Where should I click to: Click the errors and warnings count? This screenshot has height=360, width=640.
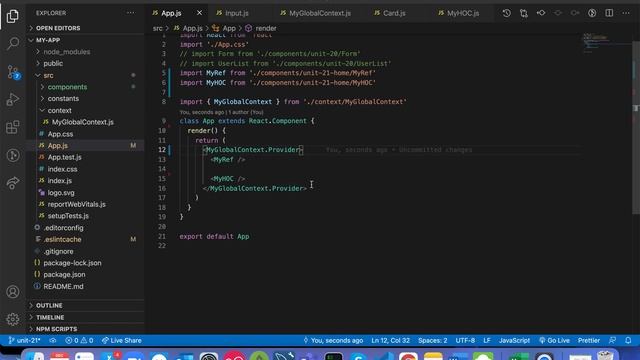coord(79,340)
